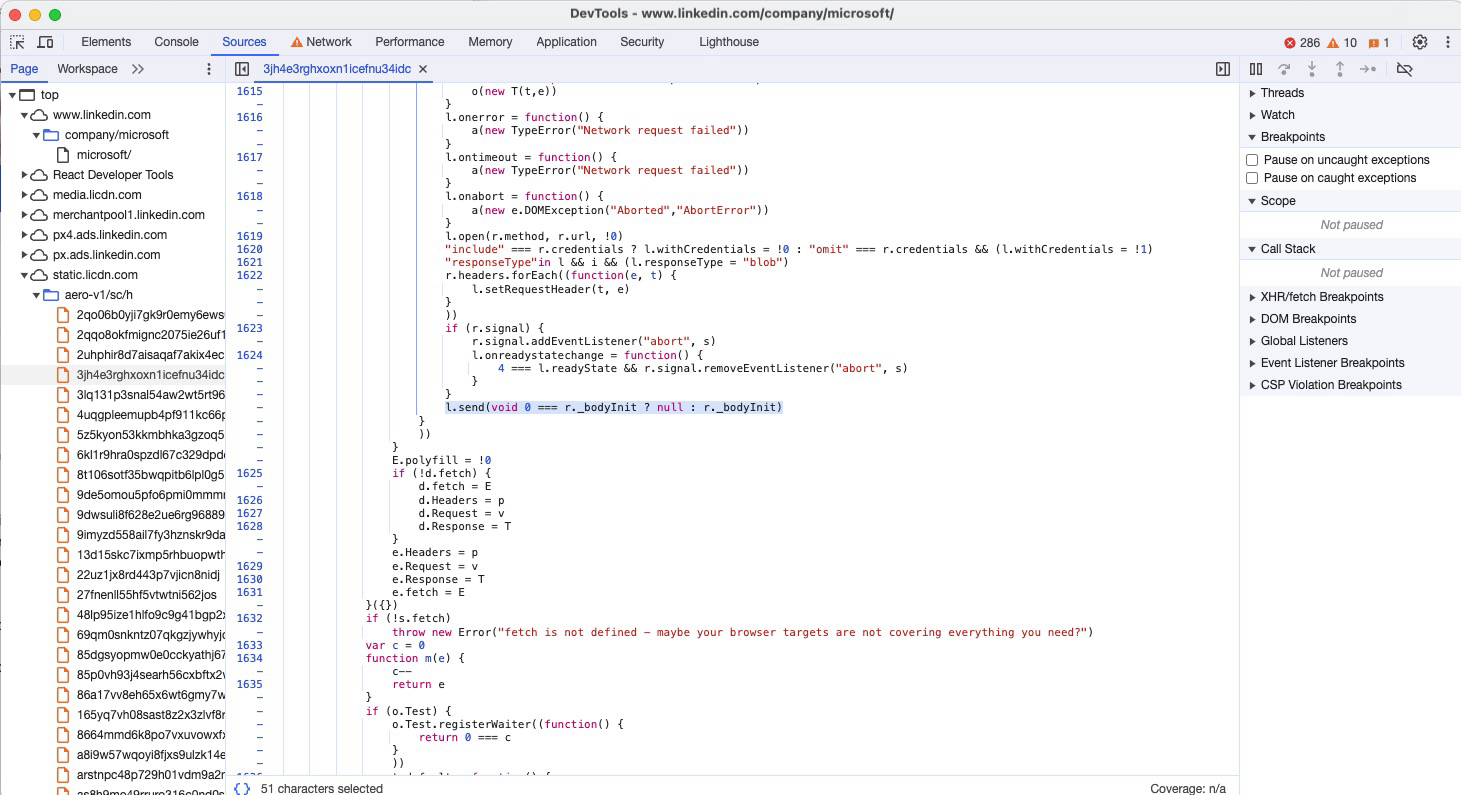Click line number 1632 in gutter

point(249,618)
